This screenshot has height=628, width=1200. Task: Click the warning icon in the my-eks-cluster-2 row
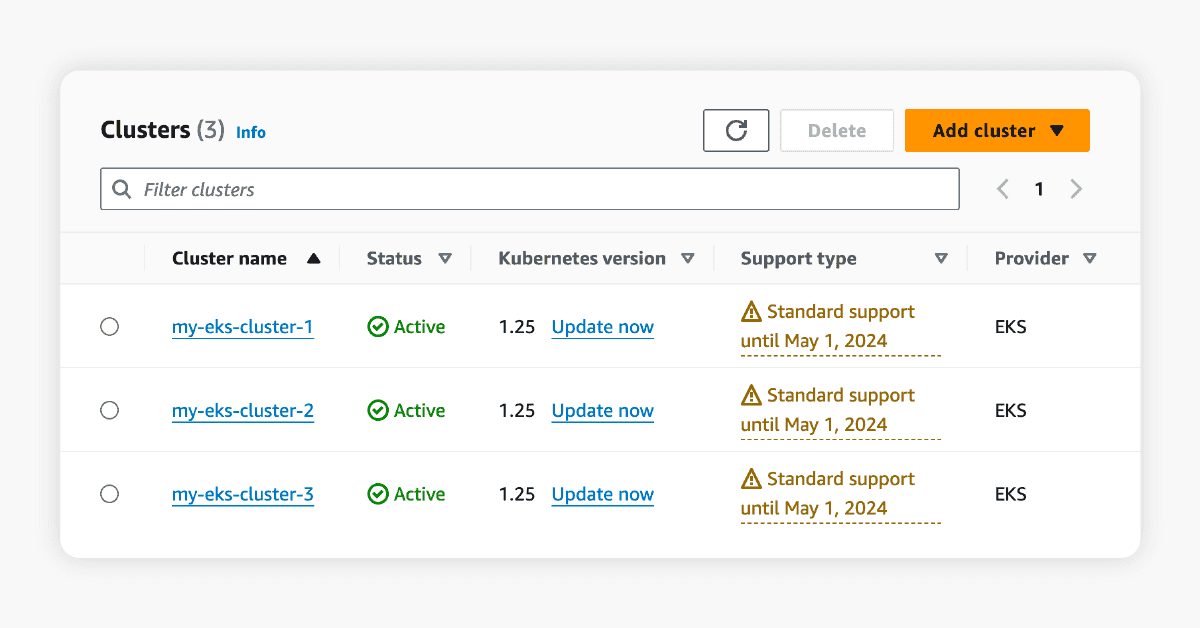(751, 396)
